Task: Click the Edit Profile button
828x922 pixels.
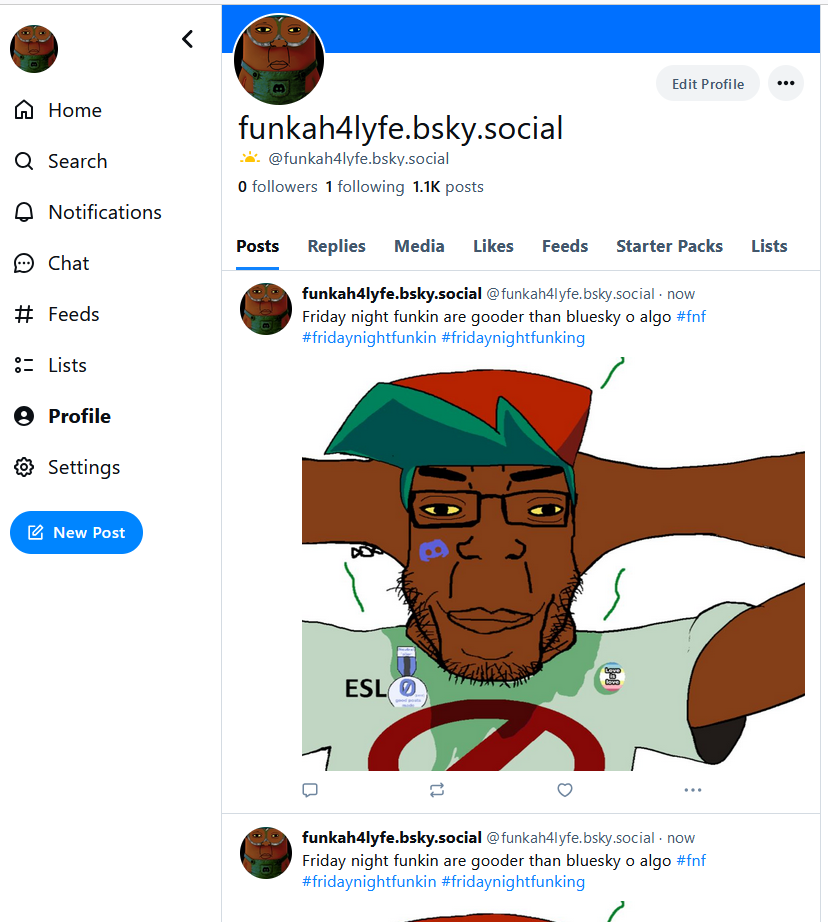Action: [x=707, y=83]
